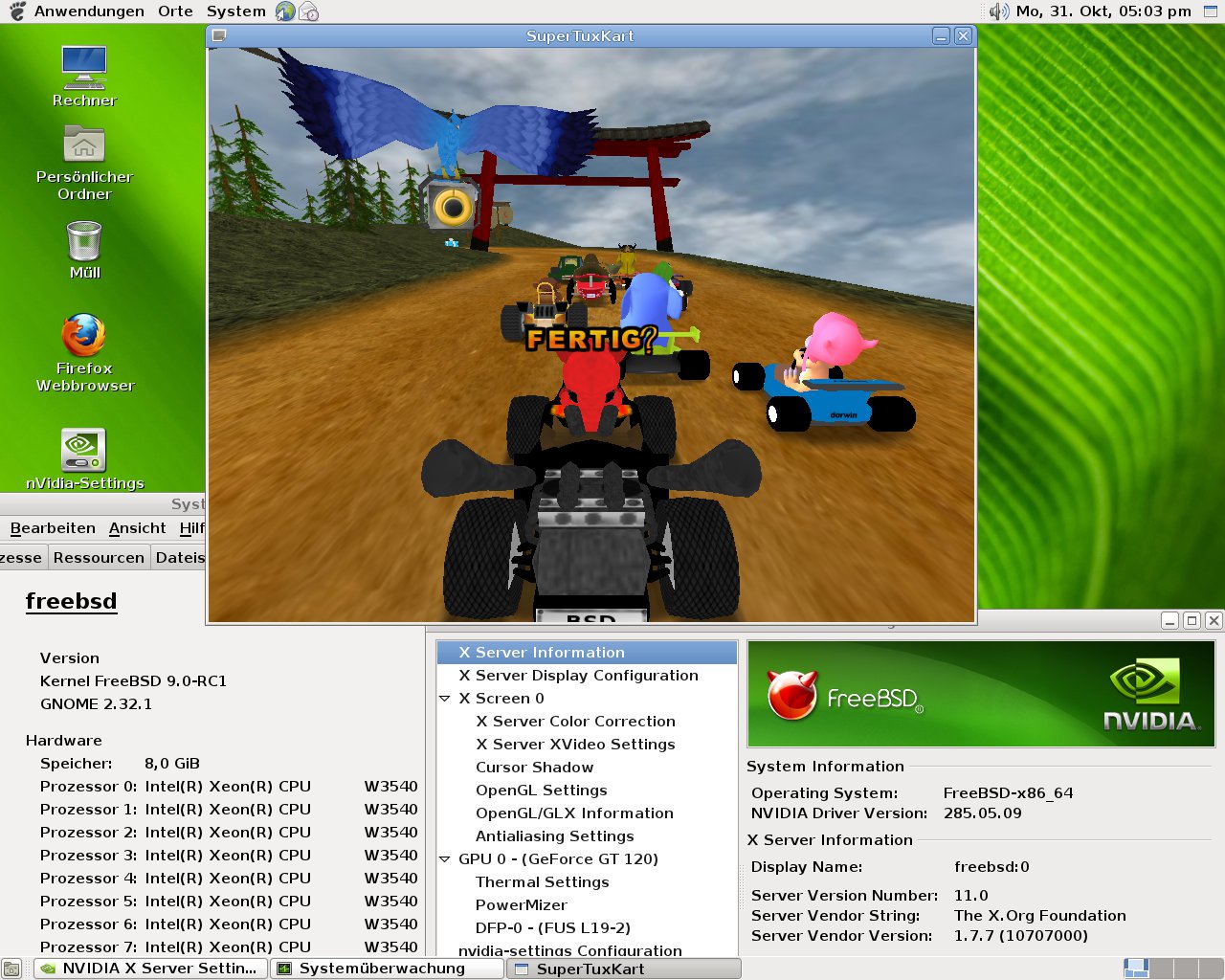Select OpenGL/GLX Information entry
The image size is (1225, 980).
574,813
